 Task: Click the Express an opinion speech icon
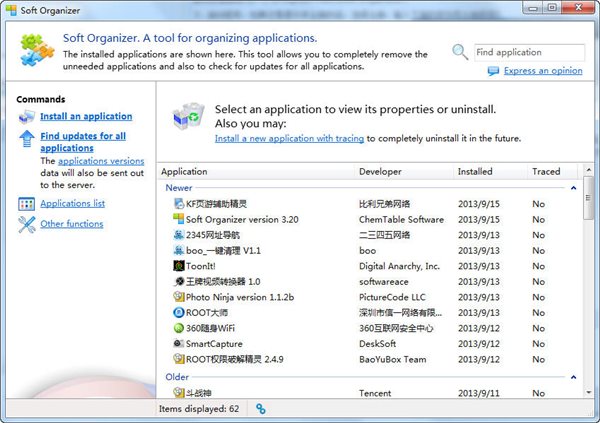[x=494, y=72]
